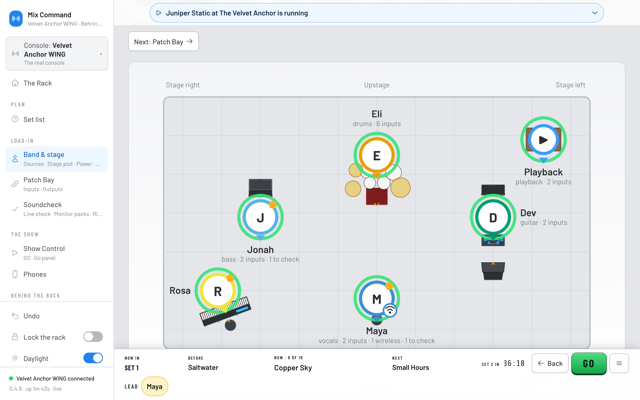
Task: Select Rosa's circle R
Action: click(218, 291)
